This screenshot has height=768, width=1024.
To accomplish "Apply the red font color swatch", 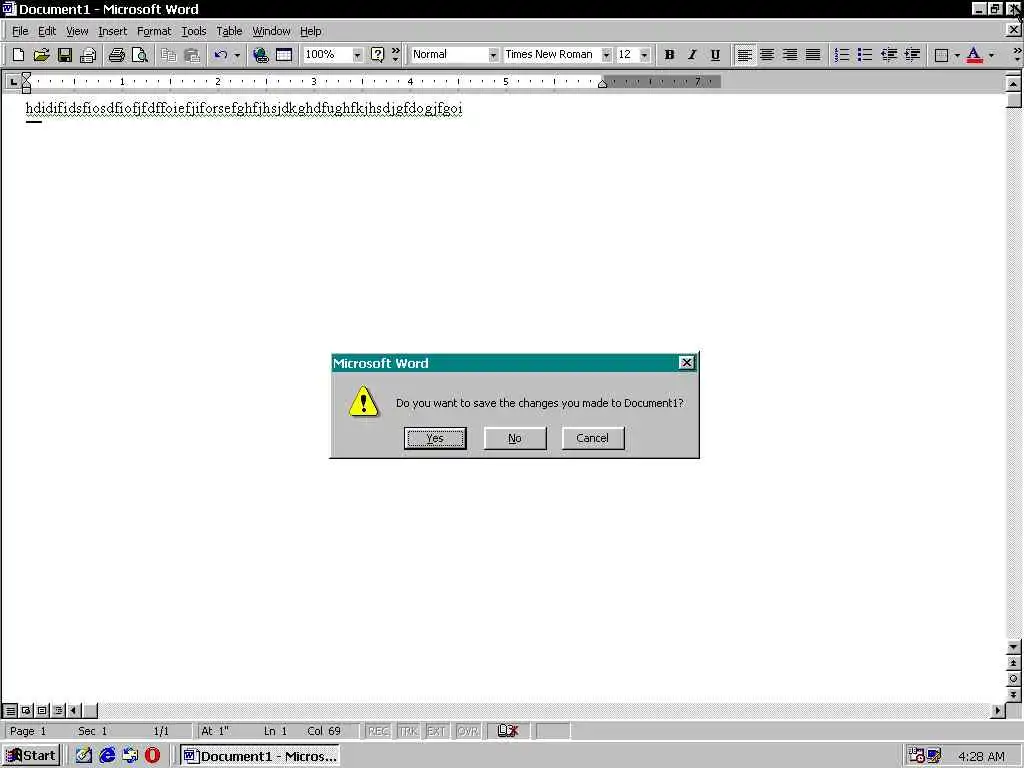I will [974, 55].
